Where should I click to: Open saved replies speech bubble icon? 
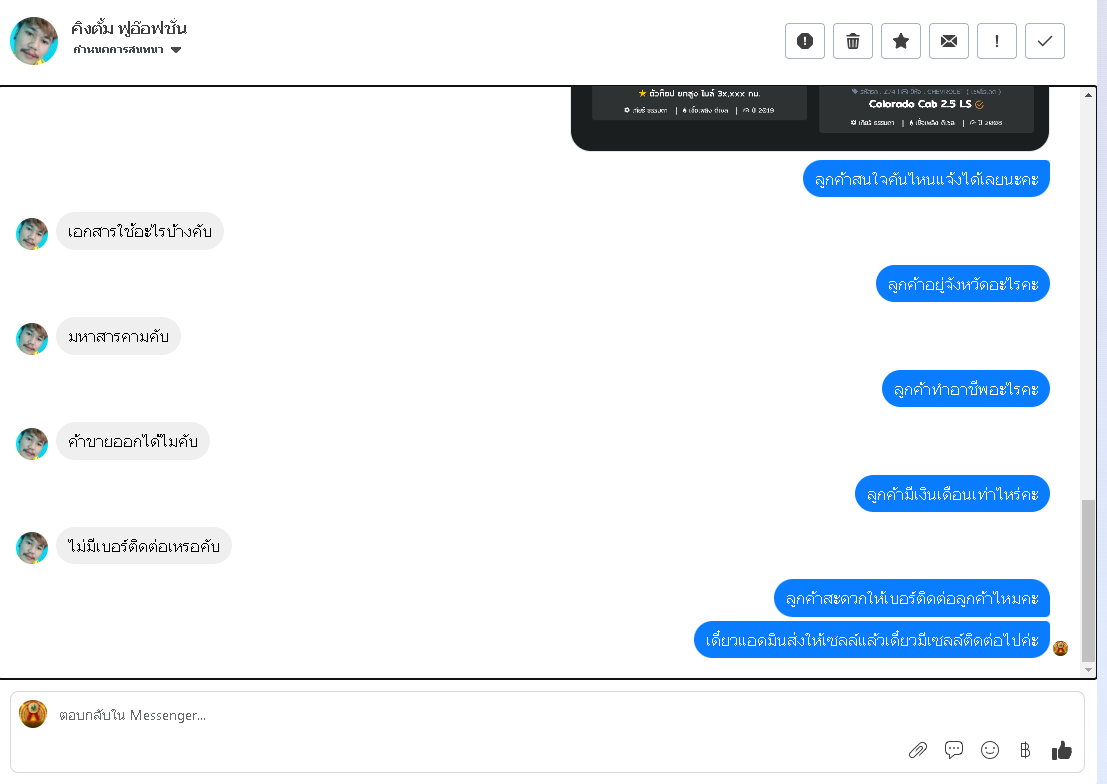click(x=954, y=750)
